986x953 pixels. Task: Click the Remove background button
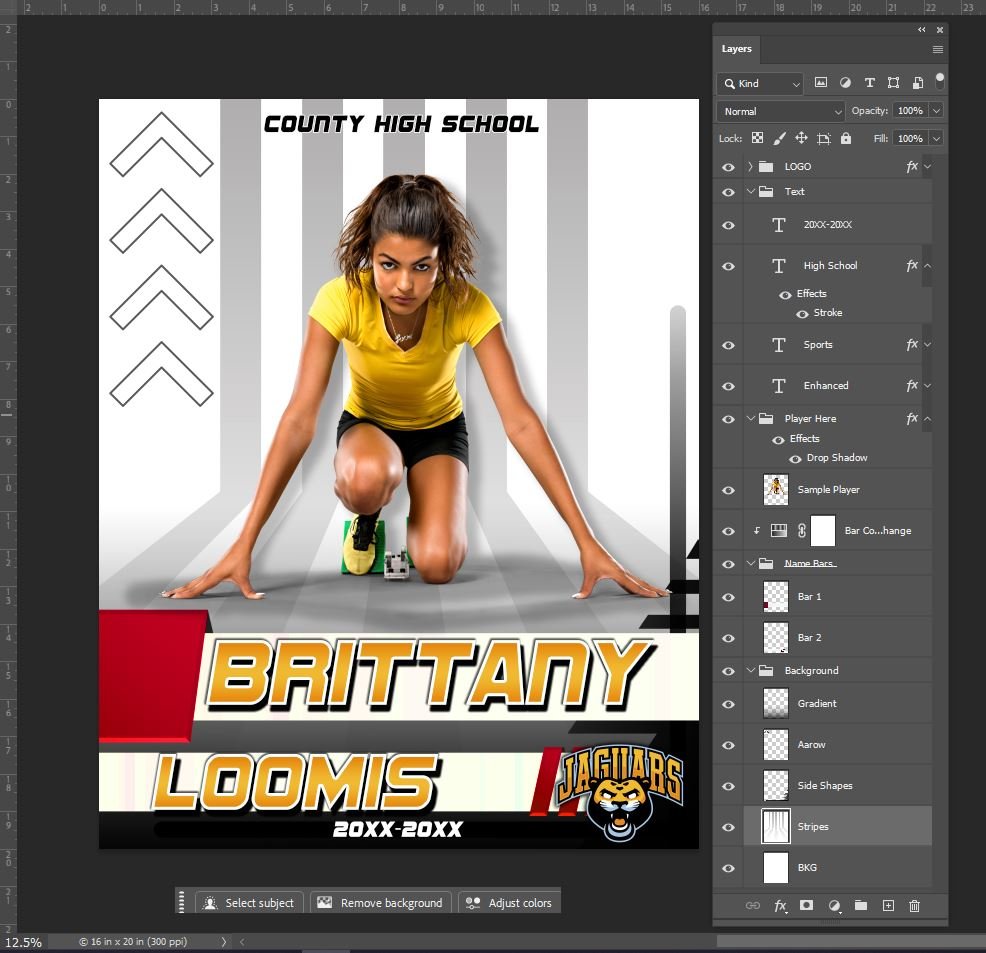(x=380, y=903)
